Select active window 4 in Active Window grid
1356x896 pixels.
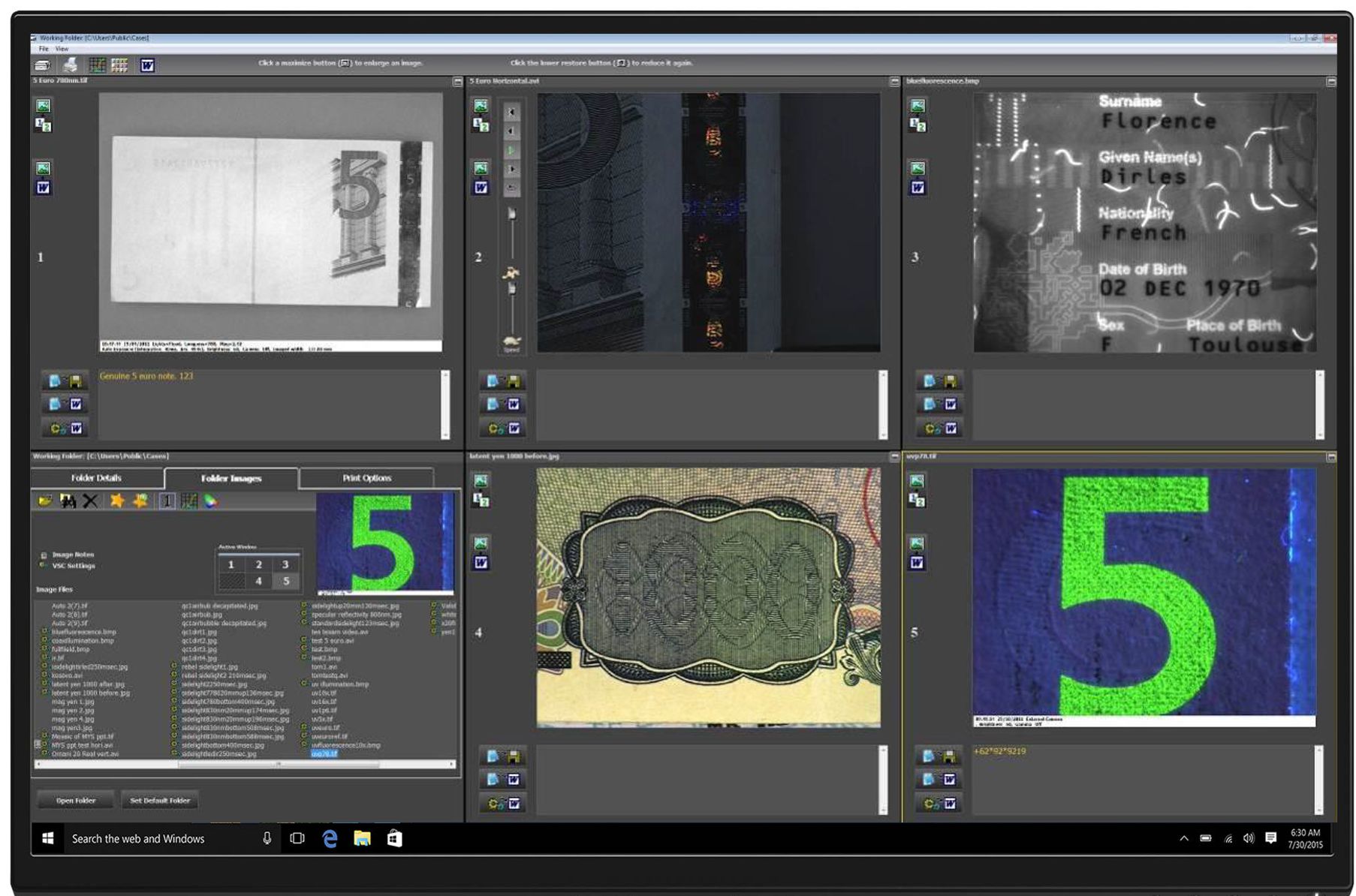click(258, 581)
